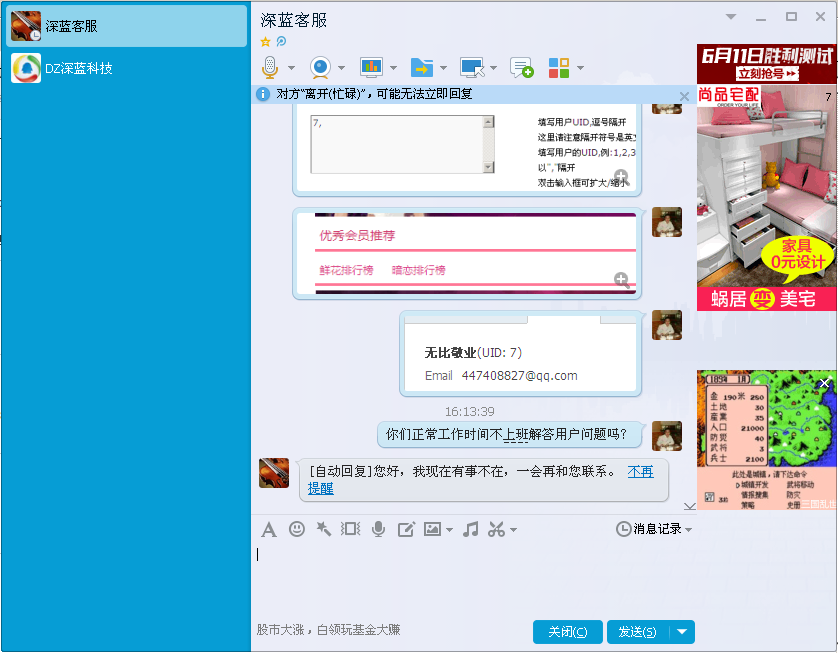Screen dimensions: 838x653
Task: Open the colorful app box icon
Action: click(x=558, y=67)
